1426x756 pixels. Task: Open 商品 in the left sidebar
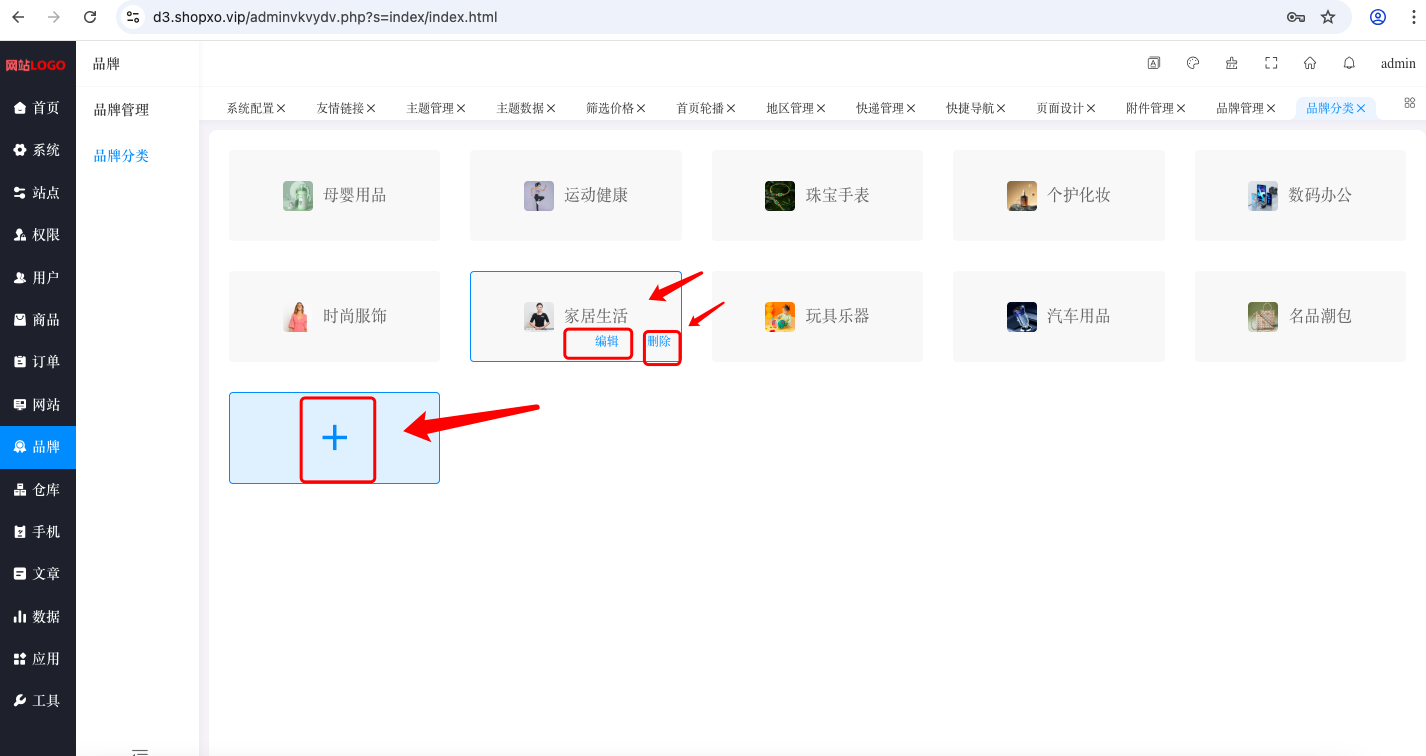pyautogui.click(x=38, y=320)
